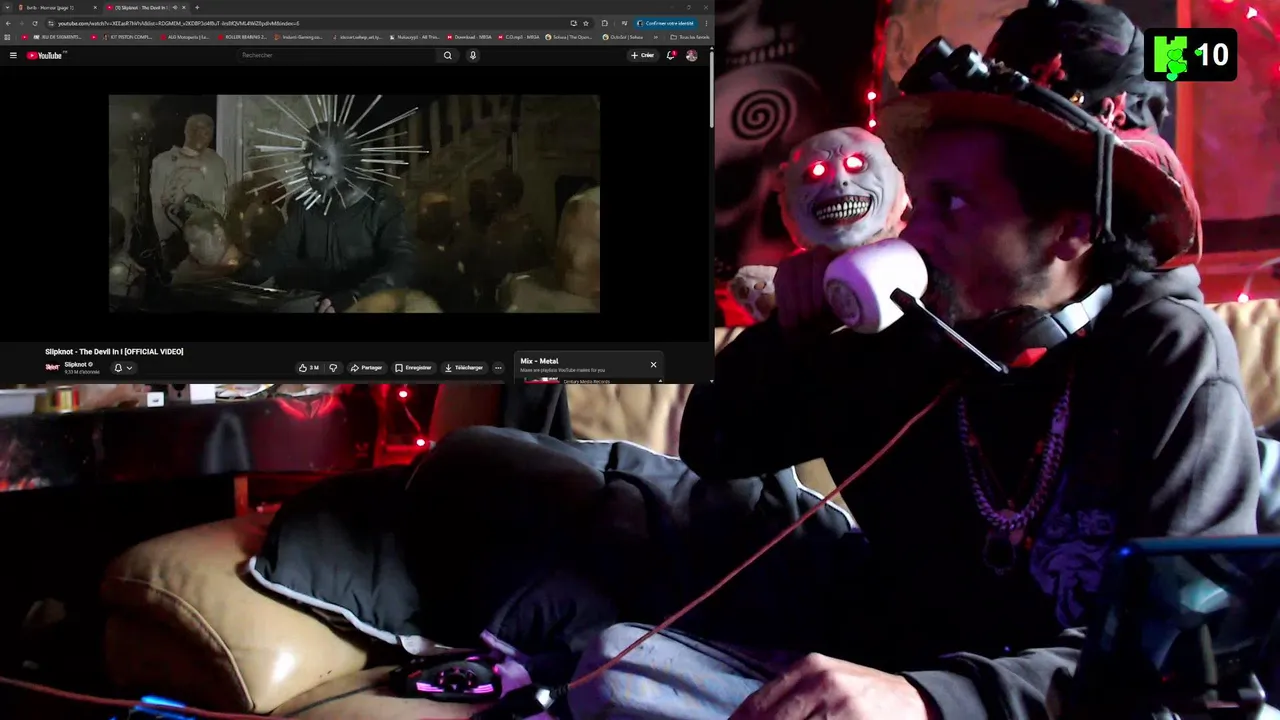Click the Slipknot Devil In I video player

coord(354,203)
